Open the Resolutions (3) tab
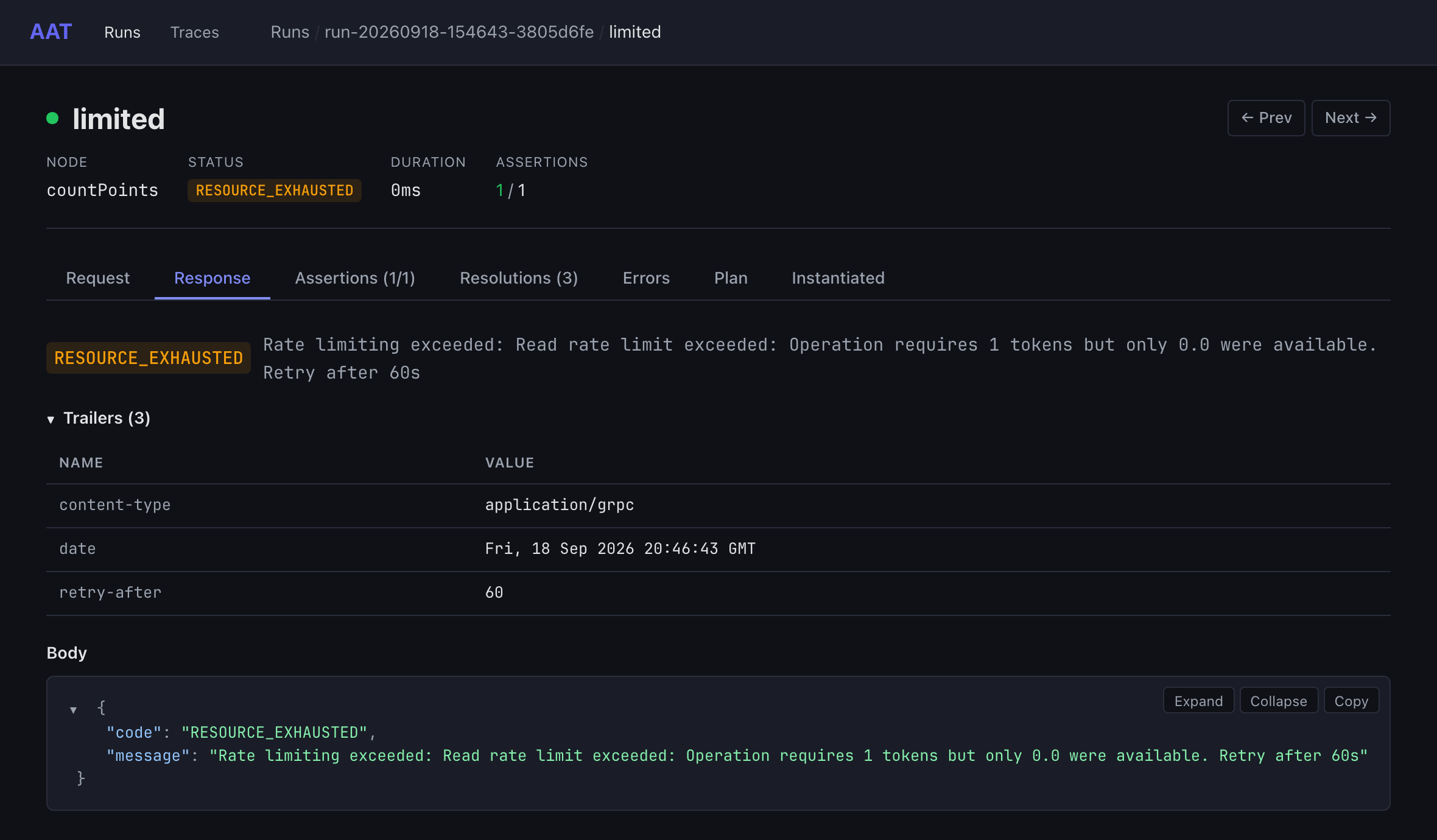This screenshot has height=840, width=1437. [519, 278]
